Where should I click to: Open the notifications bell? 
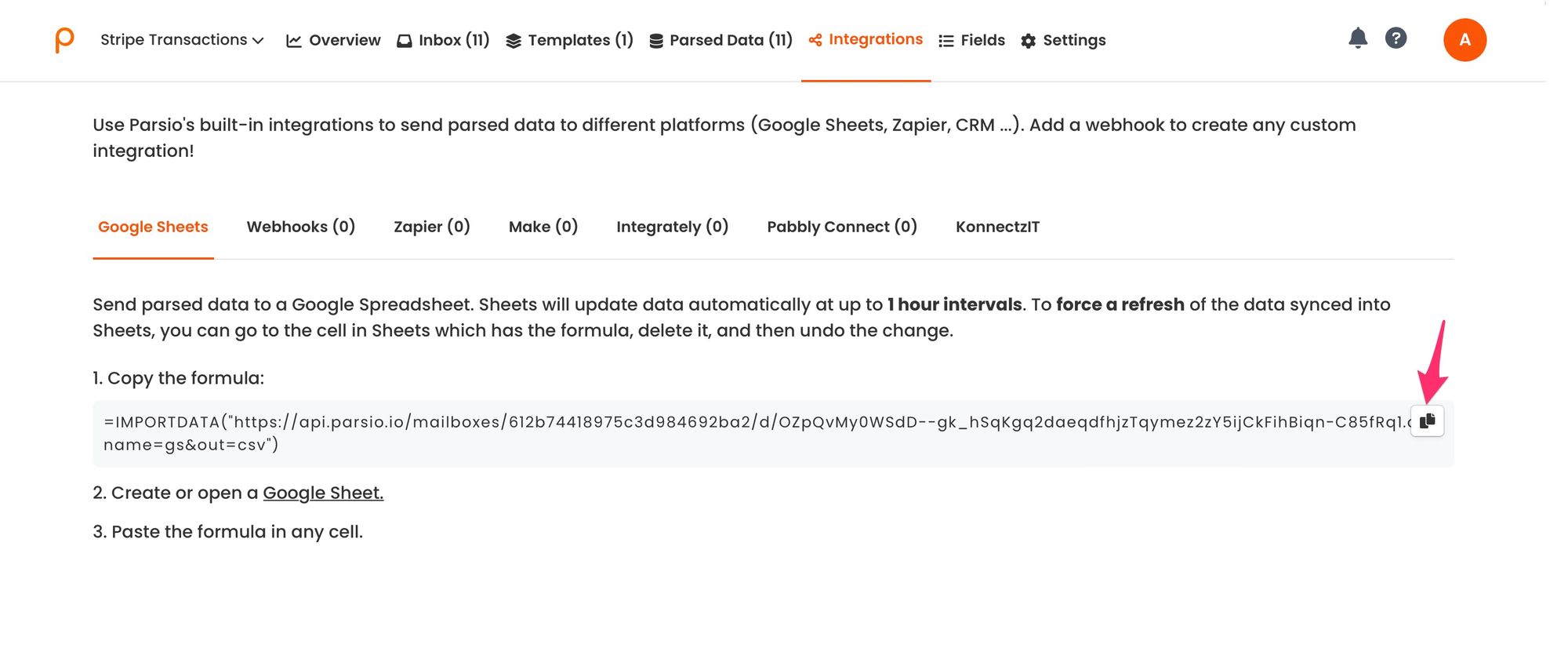click(x=1358, y=38)
